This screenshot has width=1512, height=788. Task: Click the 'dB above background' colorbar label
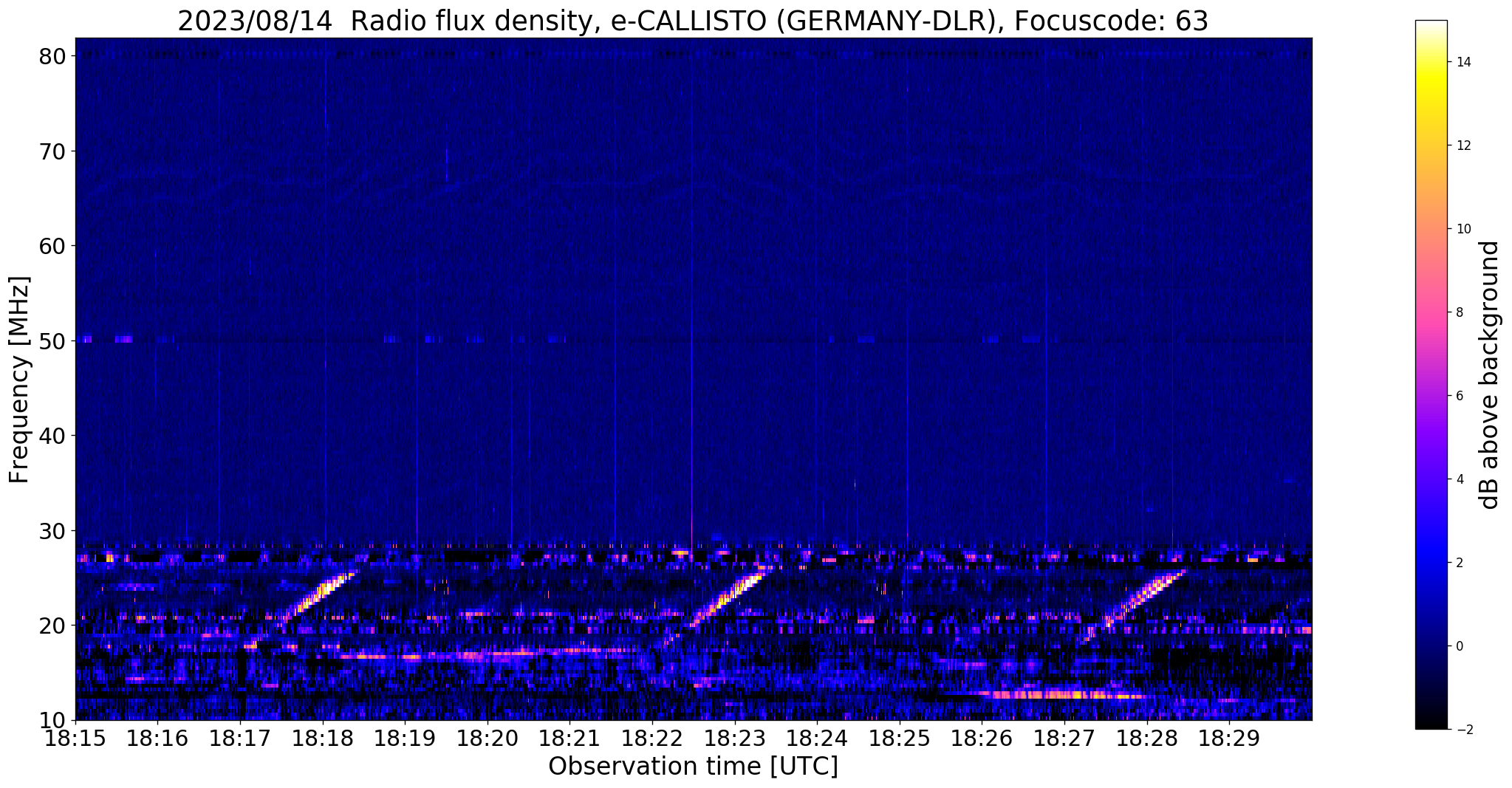[1490, 375]
